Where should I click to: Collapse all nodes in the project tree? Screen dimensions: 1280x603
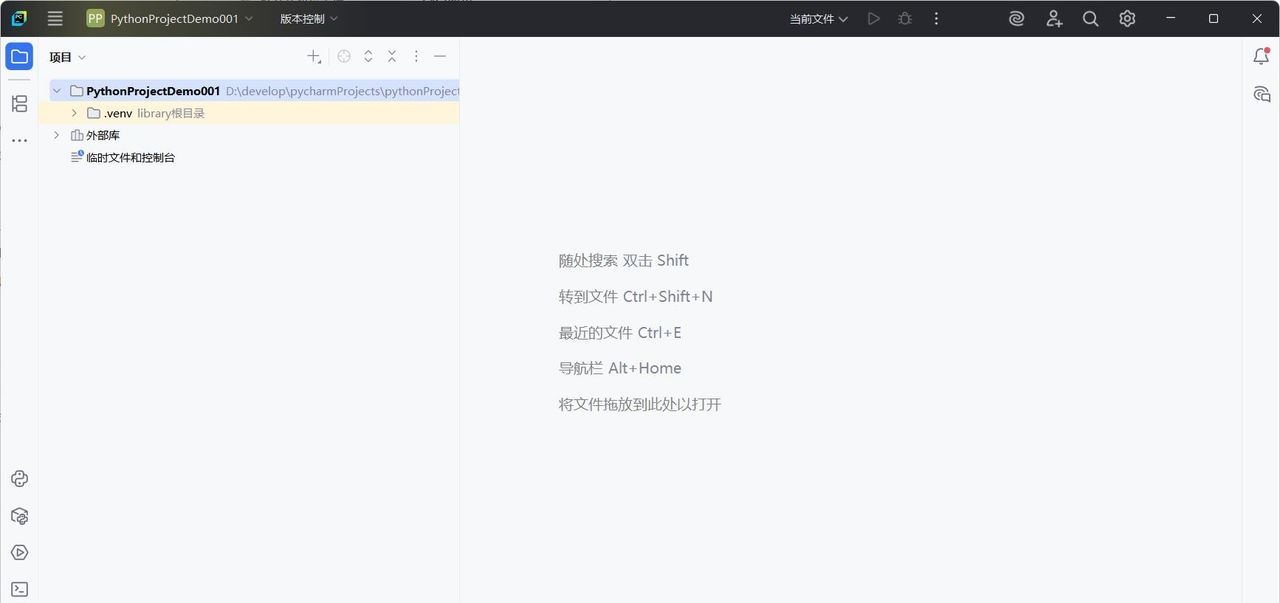click(391, 56)
